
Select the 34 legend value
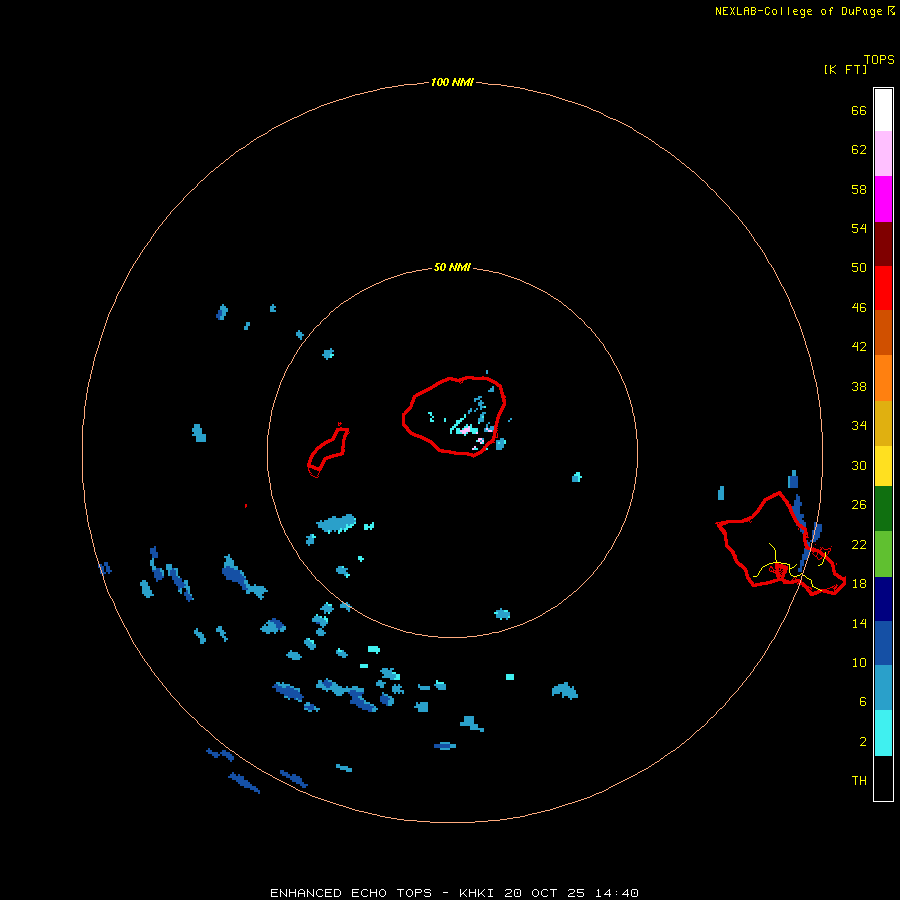coord(859,426)
